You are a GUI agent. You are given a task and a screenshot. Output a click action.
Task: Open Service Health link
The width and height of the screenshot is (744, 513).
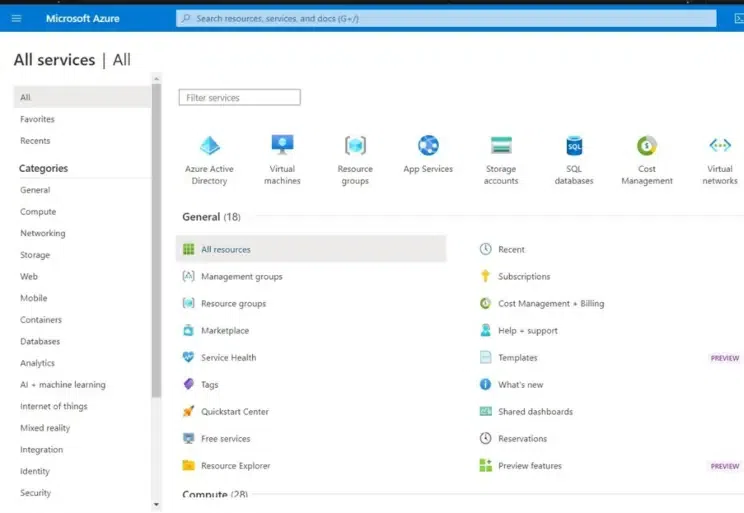click(x=228, y=357)
